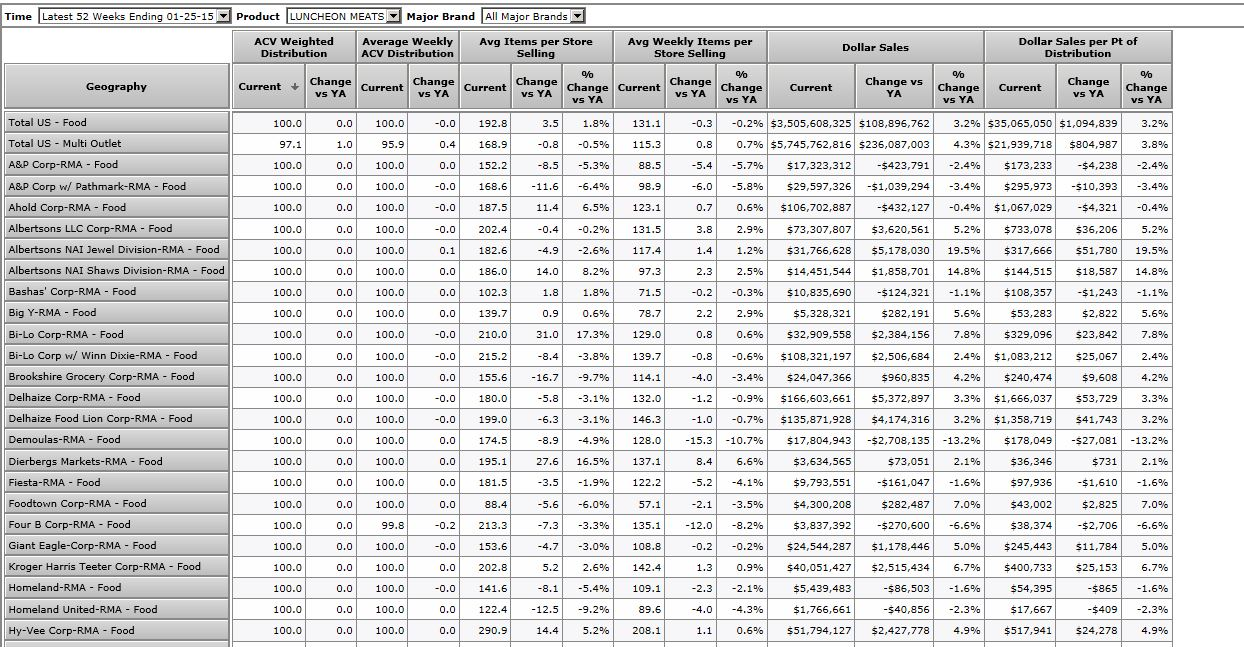Click the ACV Weighted Distribution header
This screenshot has width=1244, height=647.
[294, 47]
